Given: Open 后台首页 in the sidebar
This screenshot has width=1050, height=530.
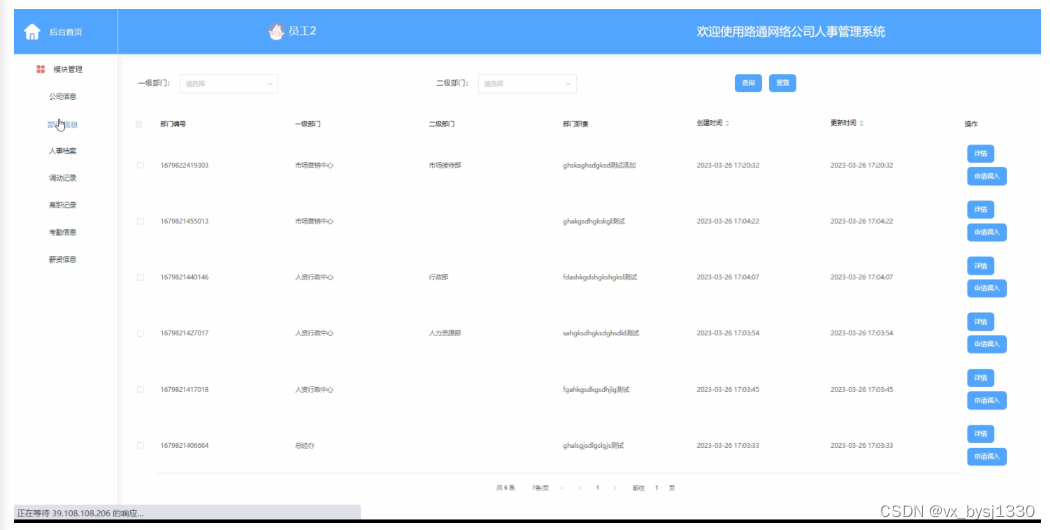Looking at the screenshot, I should tap(66, 32).
